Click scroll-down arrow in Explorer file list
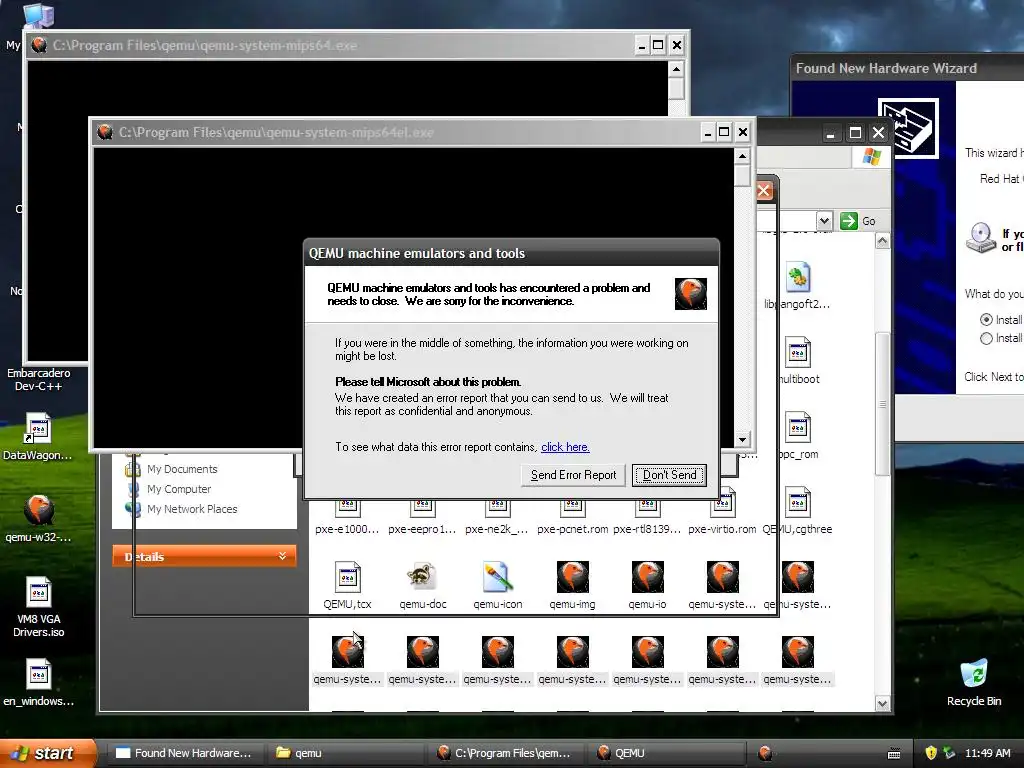The height and width of the screenshot is (768, 1024). pyautogui.click(x=882, y=703)
